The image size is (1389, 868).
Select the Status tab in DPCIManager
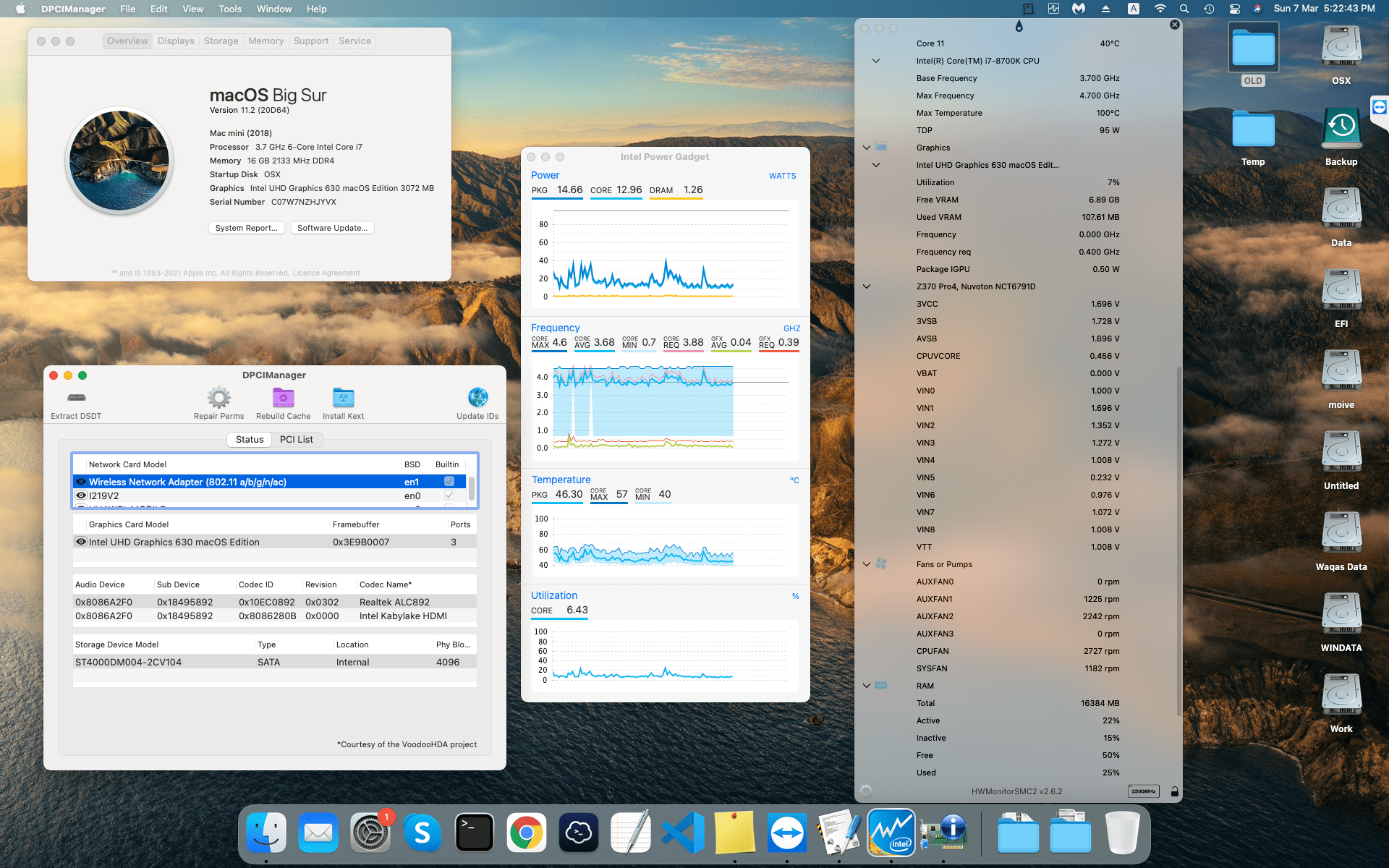click(250, 439)
